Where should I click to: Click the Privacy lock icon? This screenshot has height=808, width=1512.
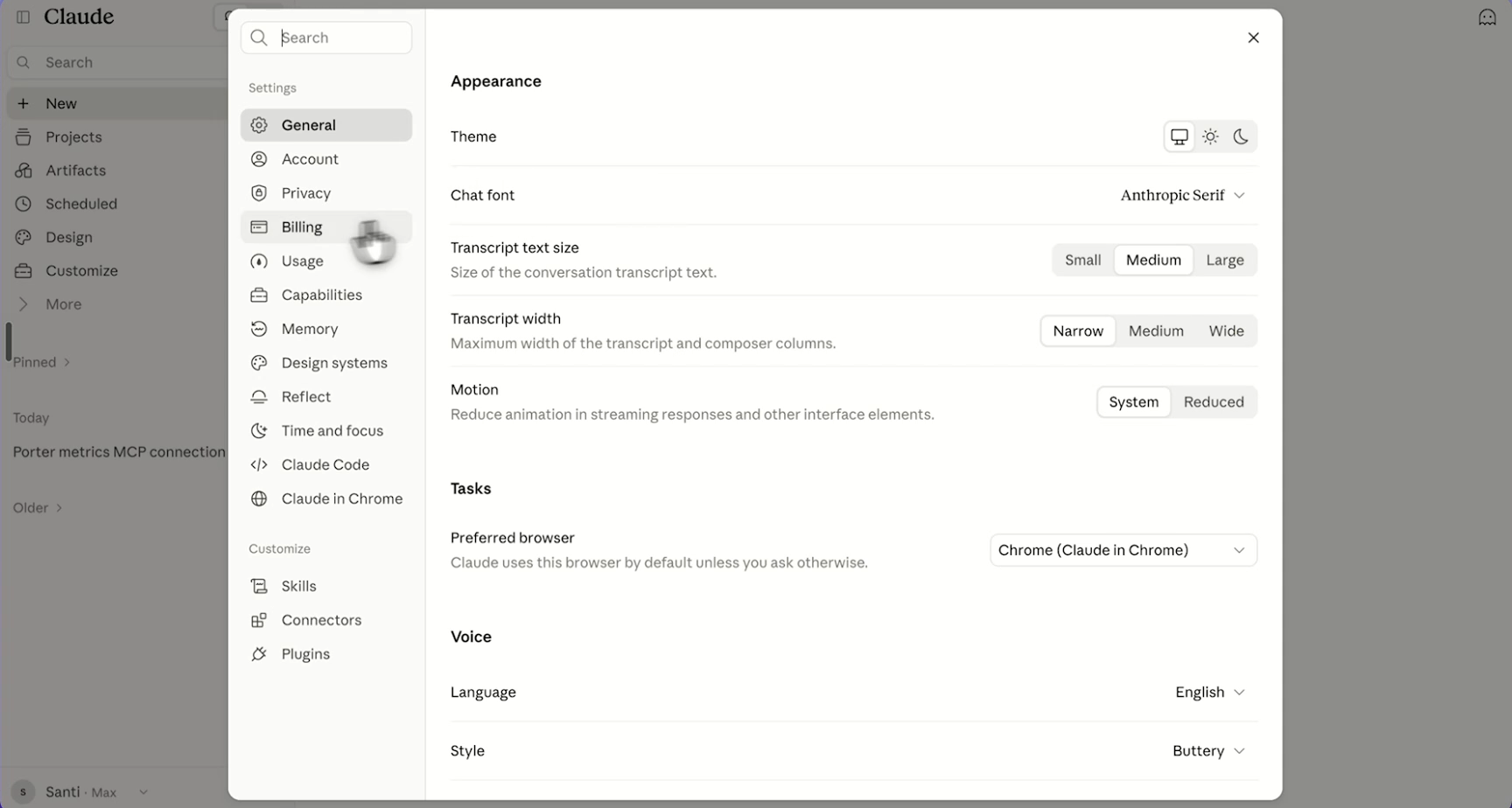point(259,193)
